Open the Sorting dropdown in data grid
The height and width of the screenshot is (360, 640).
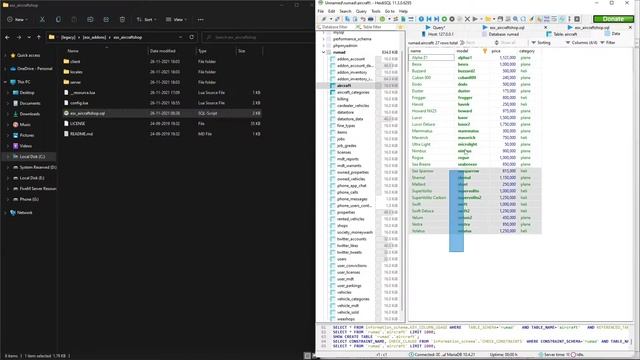pos(541,42)
